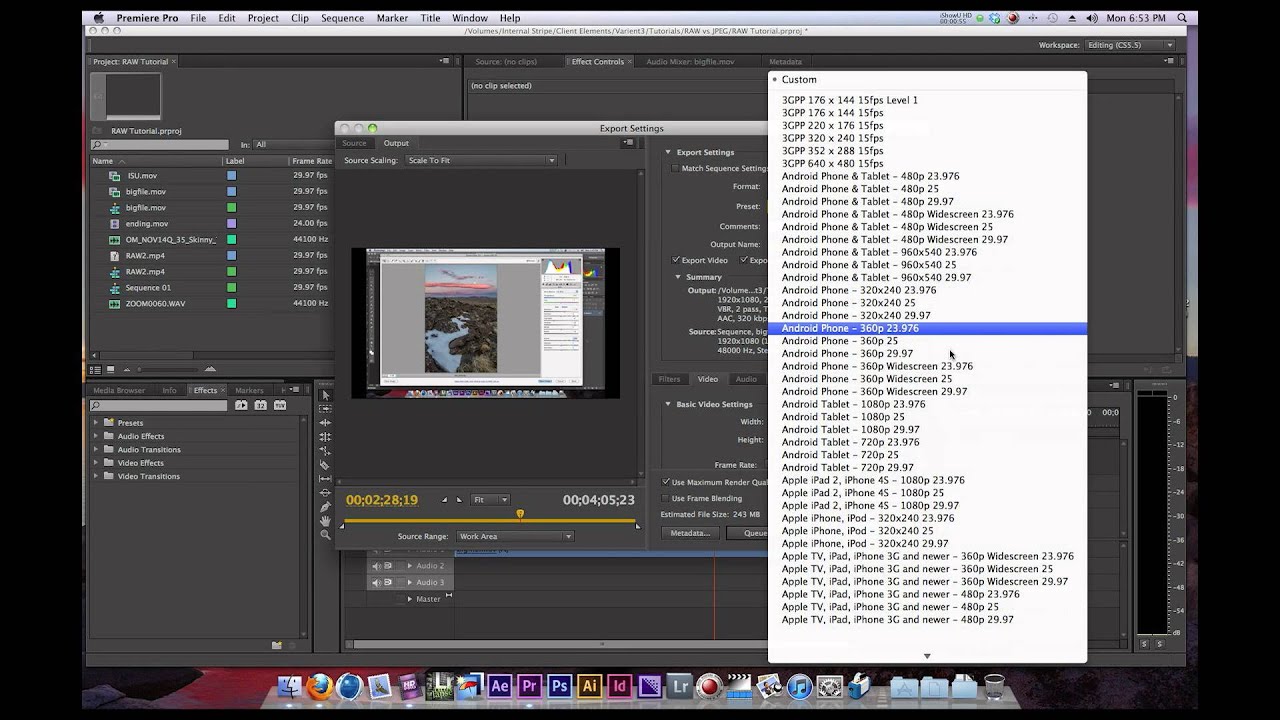Select the Razor tool
The height and width of the screenshot is (720, 1280).
(325, 465)
